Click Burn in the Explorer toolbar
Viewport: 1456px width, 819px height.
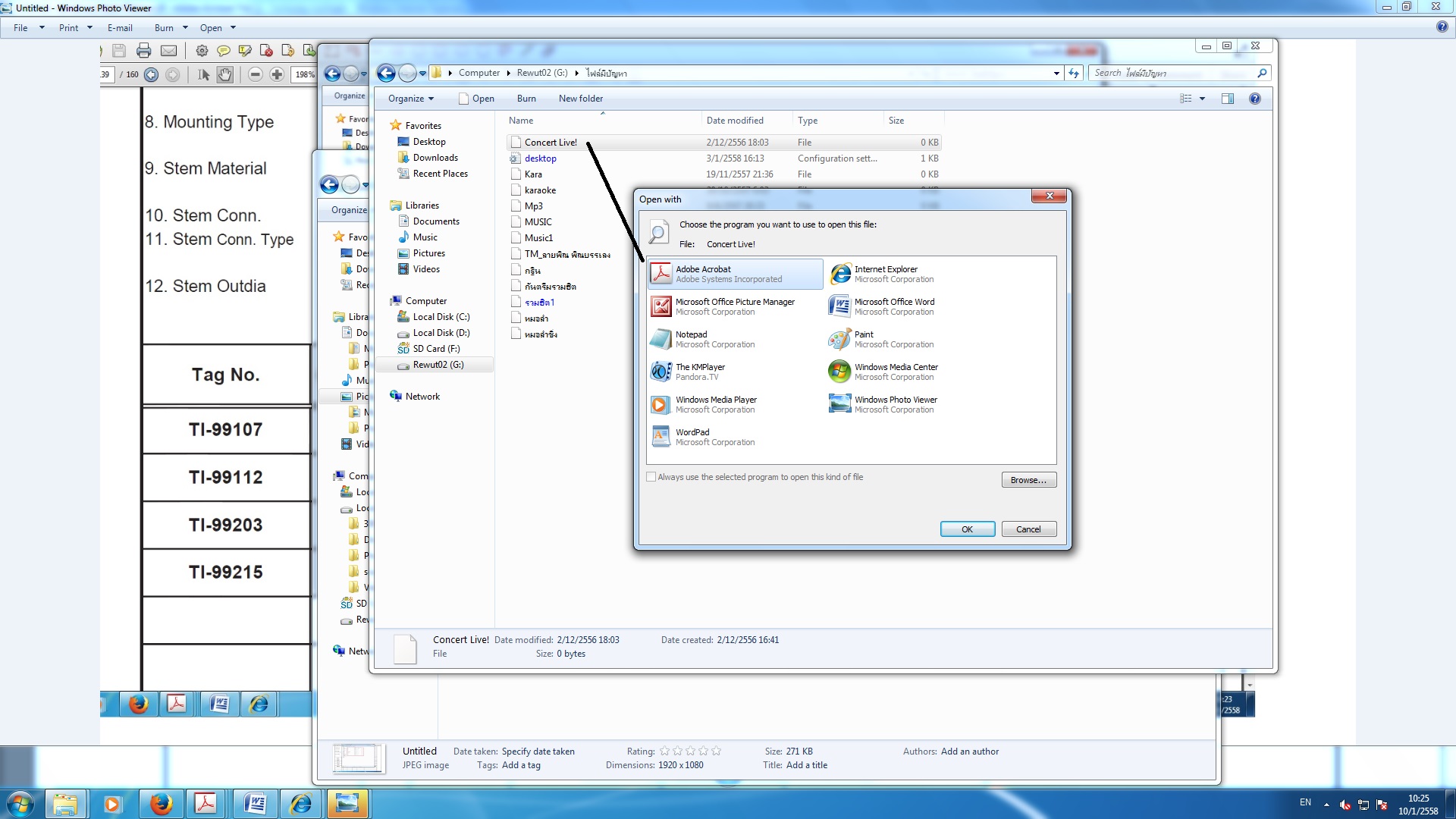click(x=526, y=99)
